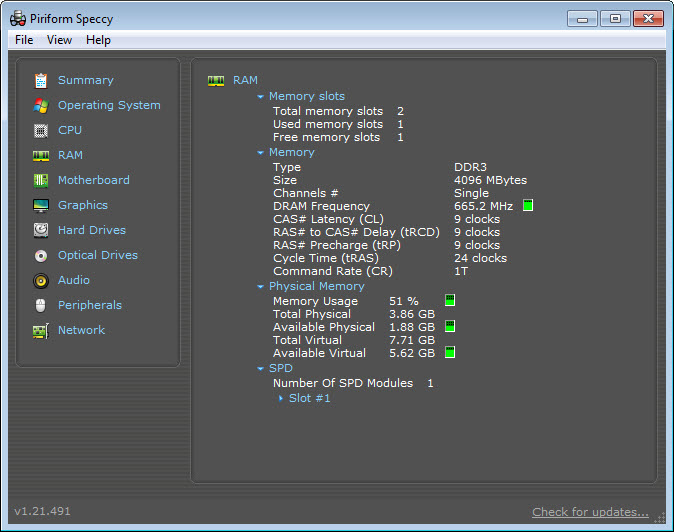Screen dimensions: 674x532
Task: Click the 'Total memory slots' row
Action: 339,111
